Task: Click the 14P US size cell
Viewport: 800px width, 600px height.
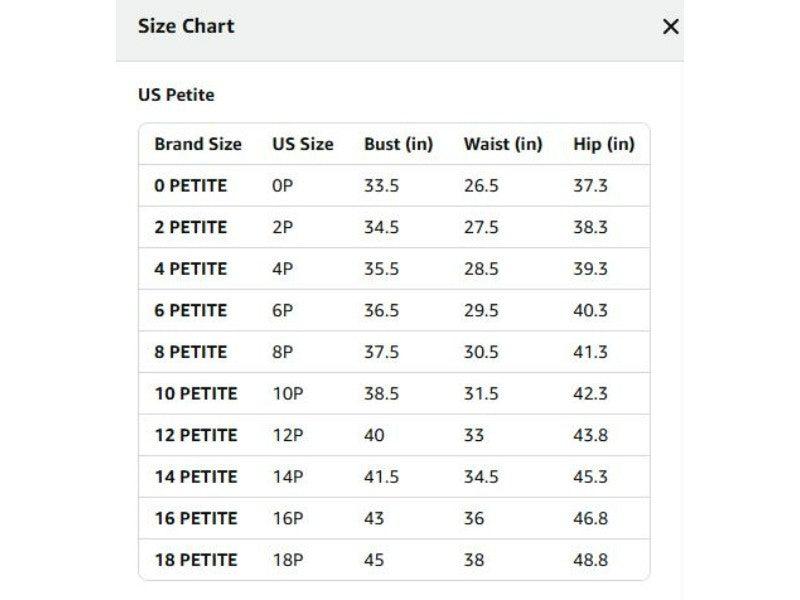Action: coord(288,477)
